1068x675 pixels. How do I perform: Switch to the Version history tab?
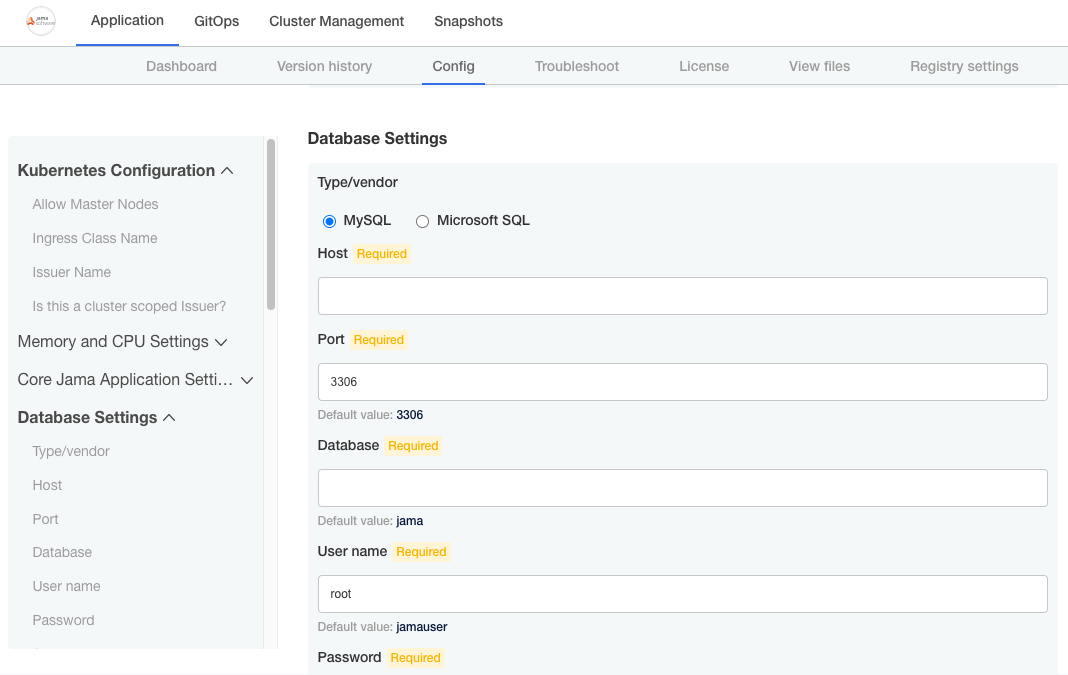click(x=324, y=66)
